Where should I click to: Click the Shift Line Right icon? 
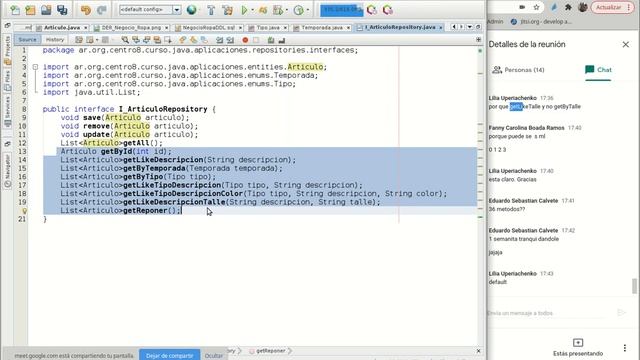230,40
